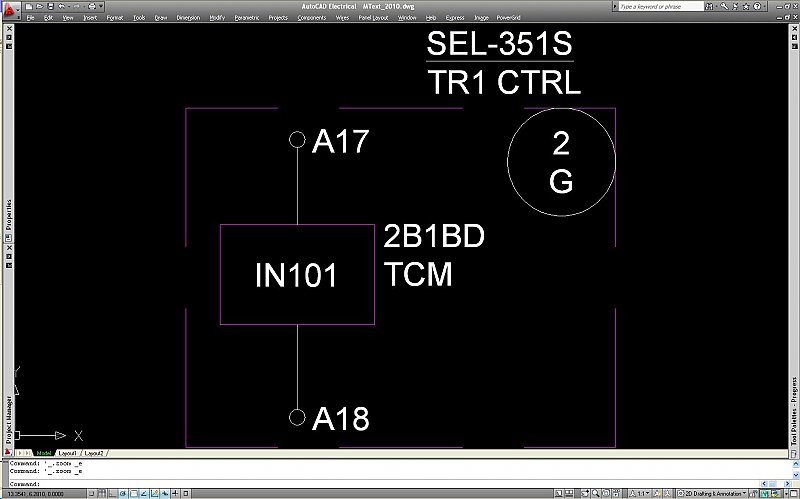Click the Undo arrow icon

tap(61, 6)
